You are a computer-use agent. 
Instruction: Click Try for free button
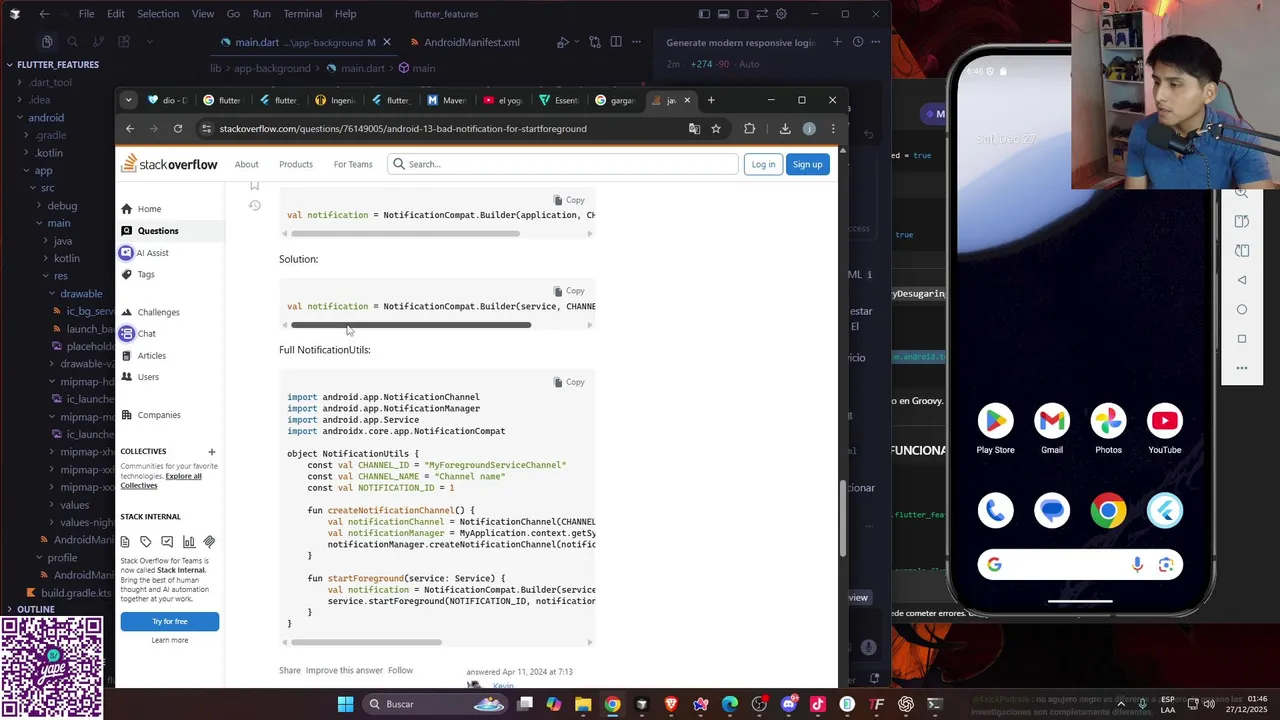[x=170, y=621]
